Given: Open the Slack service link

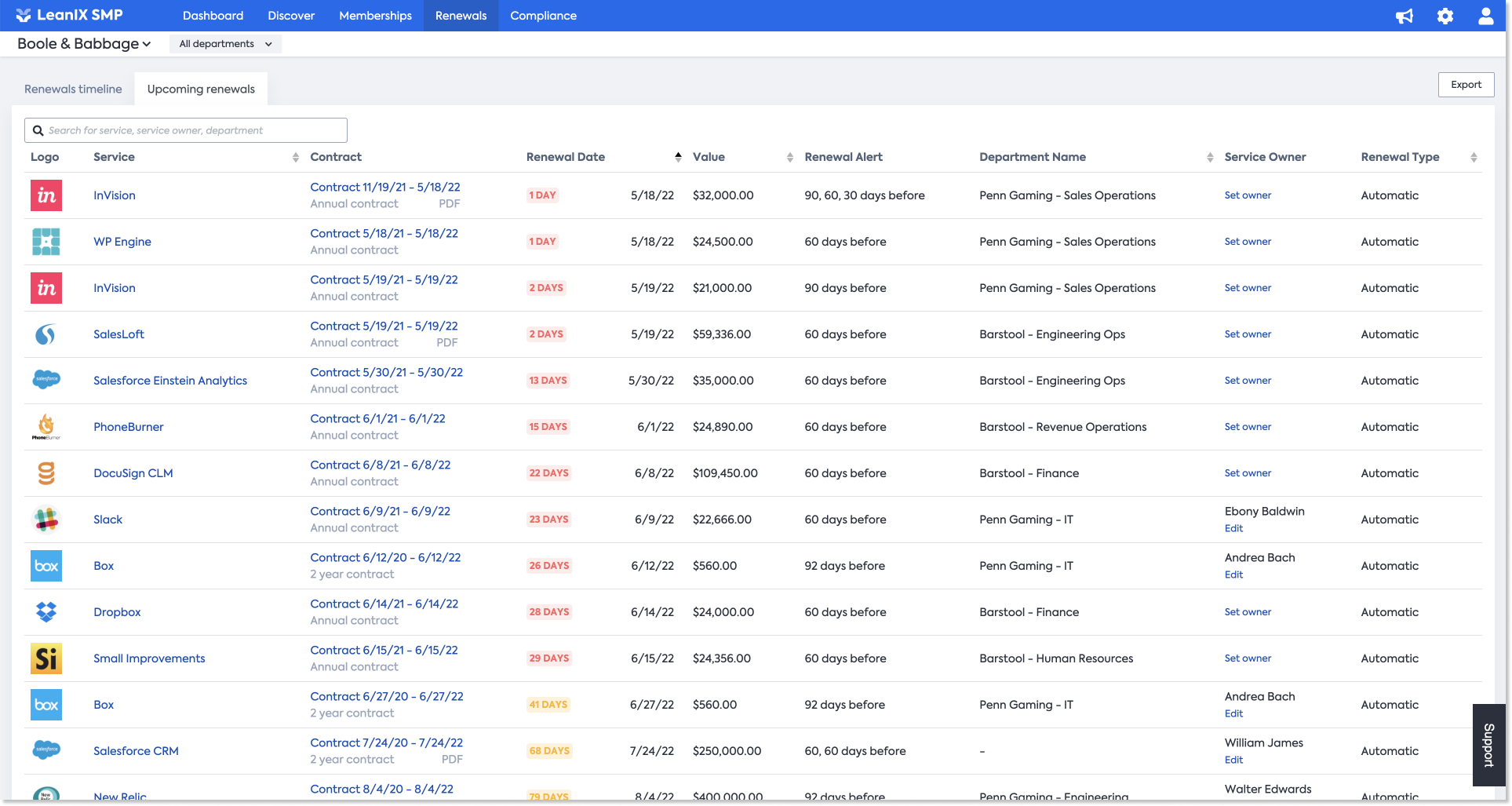Looking at the screenshot, I should (x=107, y=520).
